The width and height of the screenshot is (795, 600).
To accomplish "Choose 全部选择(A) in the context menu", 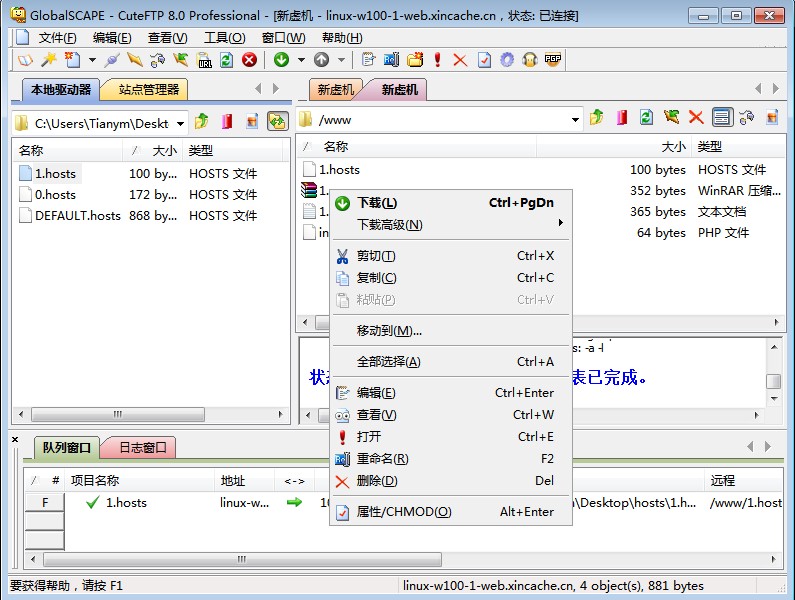I will click(451, 362).
